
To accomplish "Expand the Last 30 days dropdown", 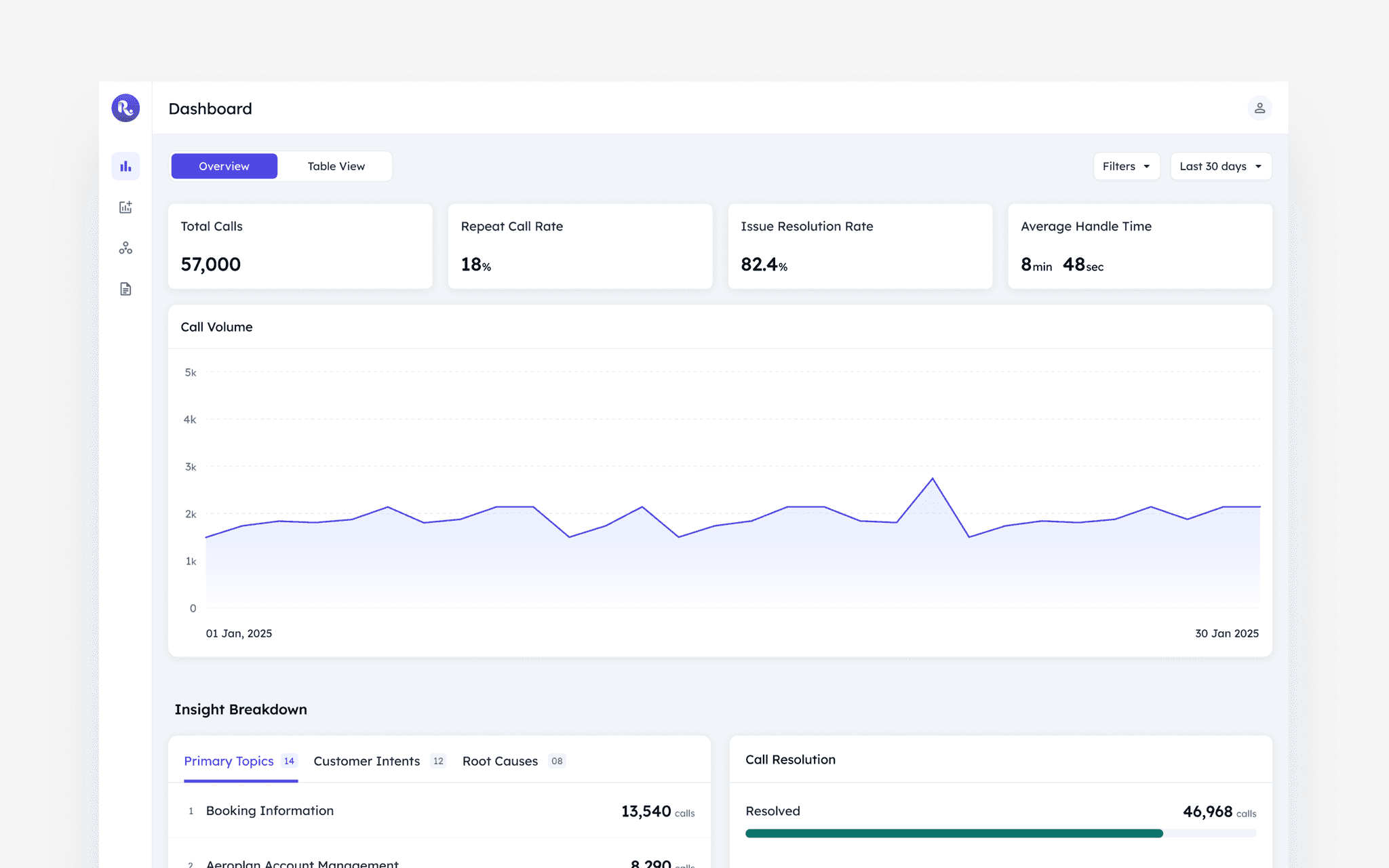I will [x=1220, y=166].
